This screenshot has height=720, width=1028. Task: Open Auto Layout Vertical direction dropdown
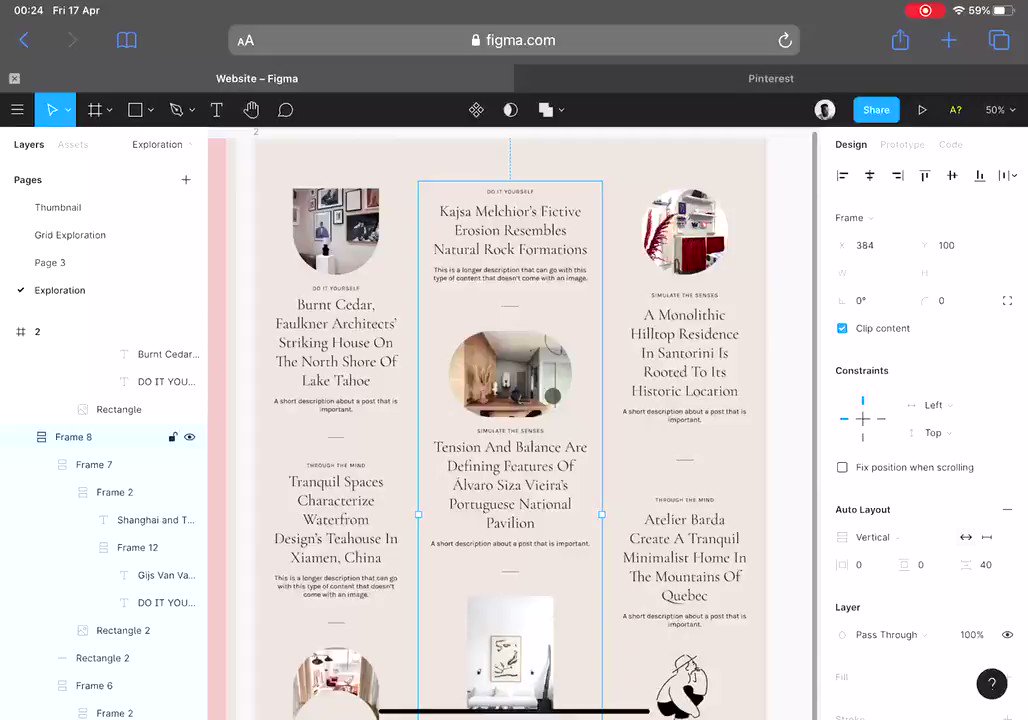877,537
